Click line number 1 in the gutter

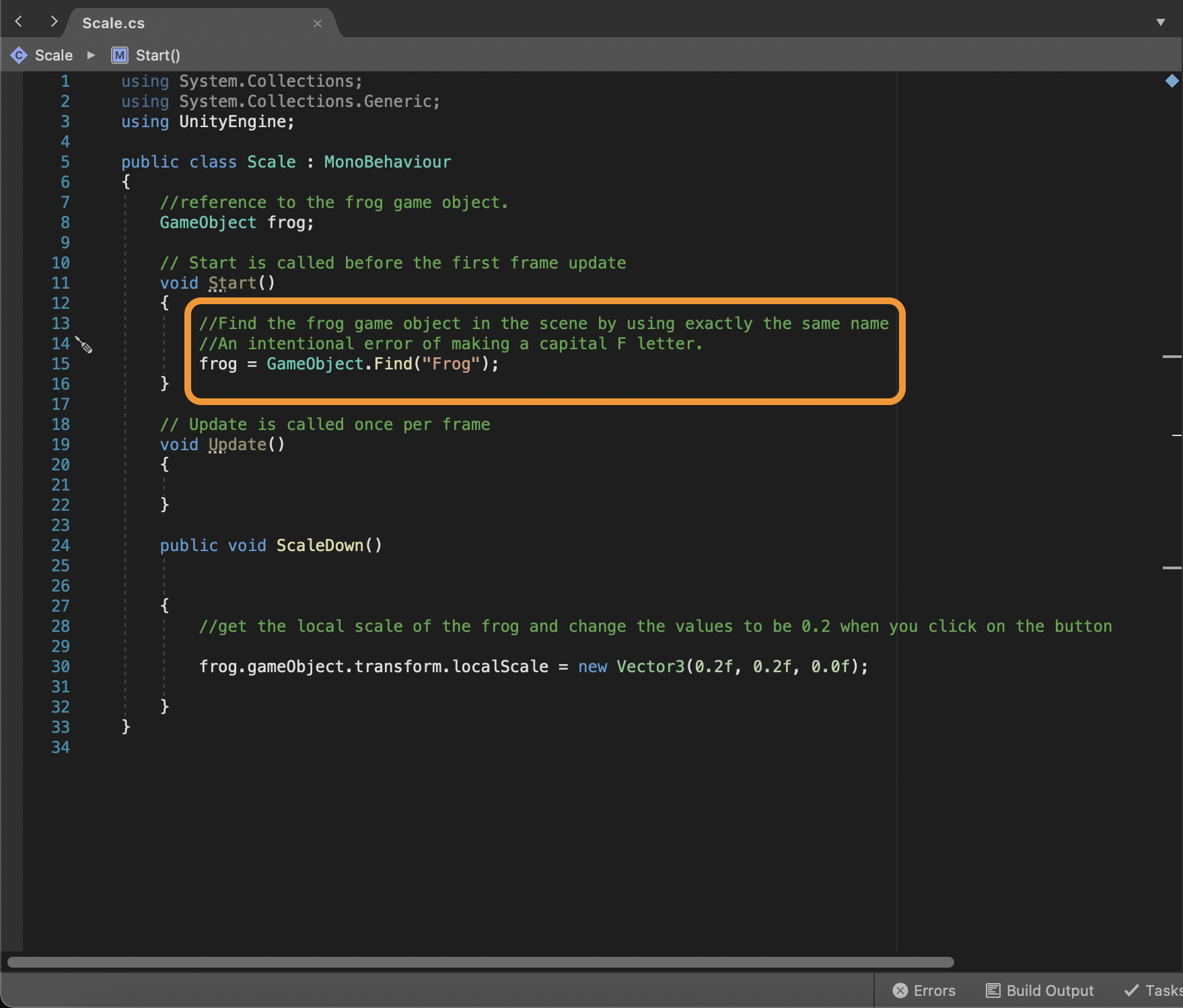click(x=65, y=81)
